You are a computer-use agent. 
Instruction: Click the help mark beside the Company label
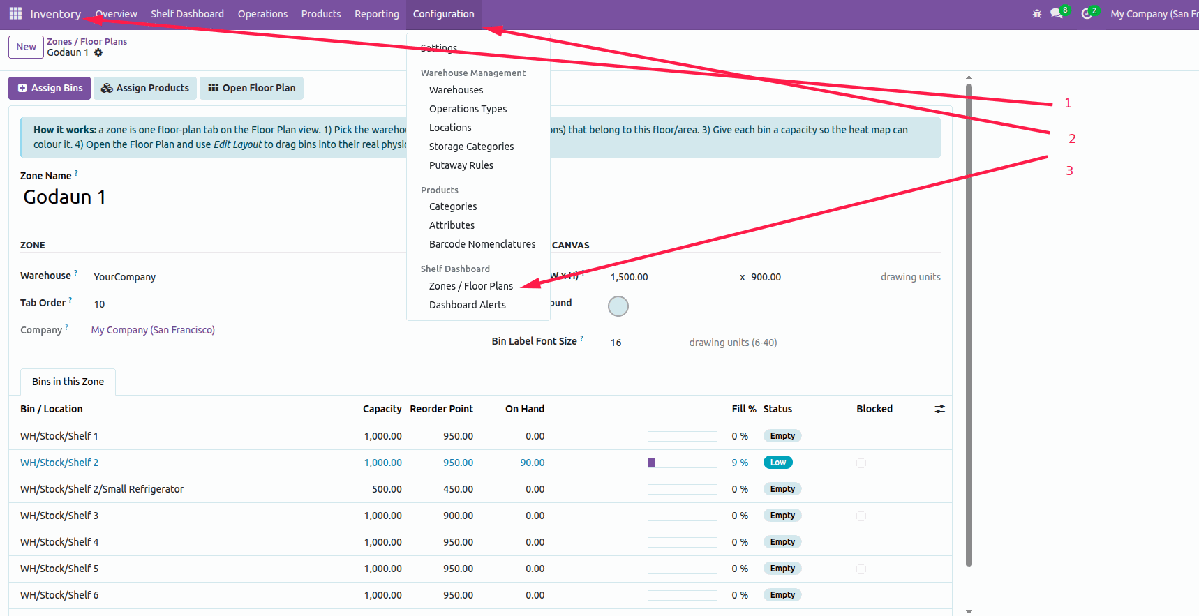tap(67, 327)
